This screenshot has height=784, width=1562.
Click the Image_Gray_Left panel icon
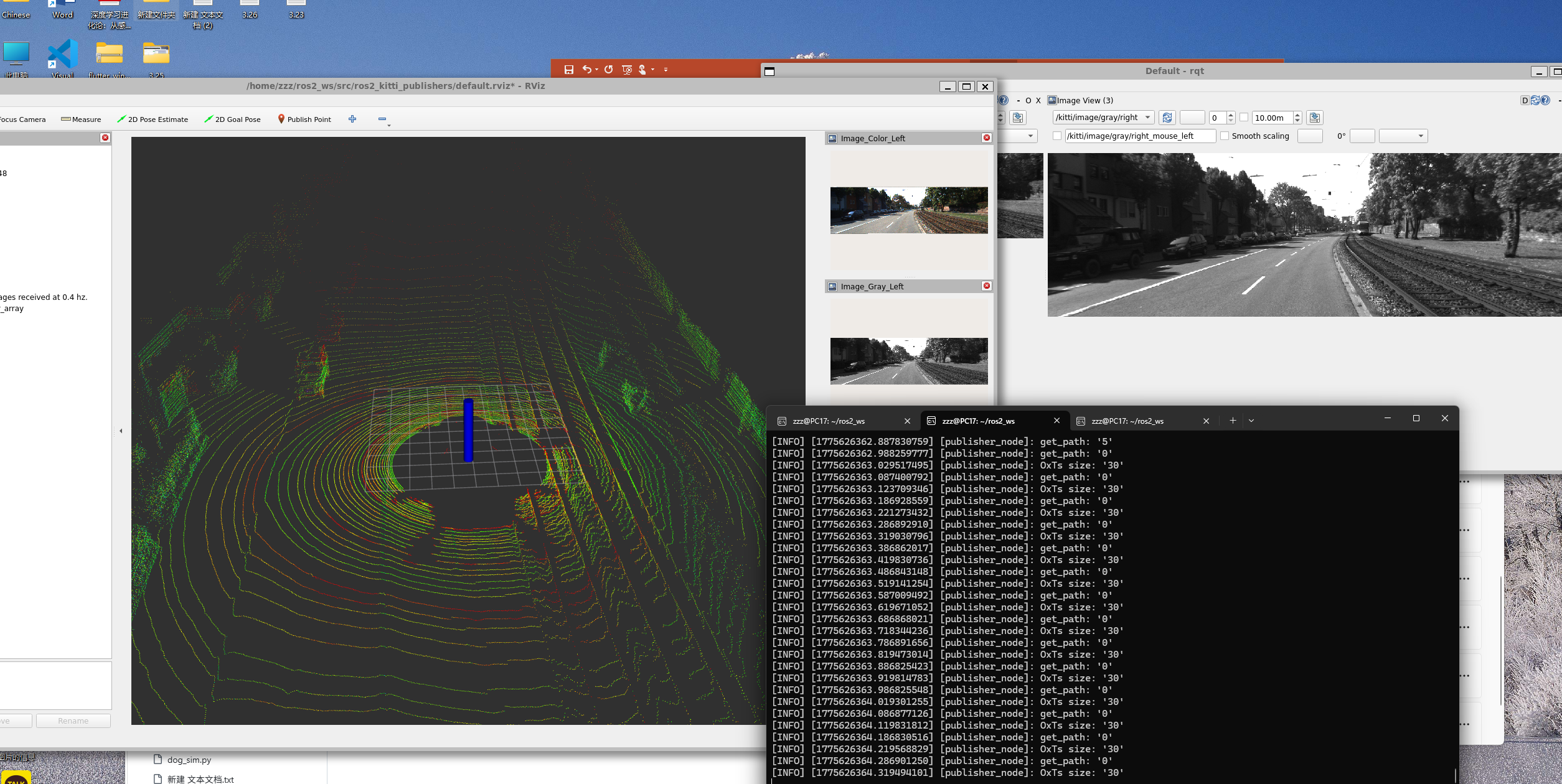pyautogui.click(x=832, y=286)
